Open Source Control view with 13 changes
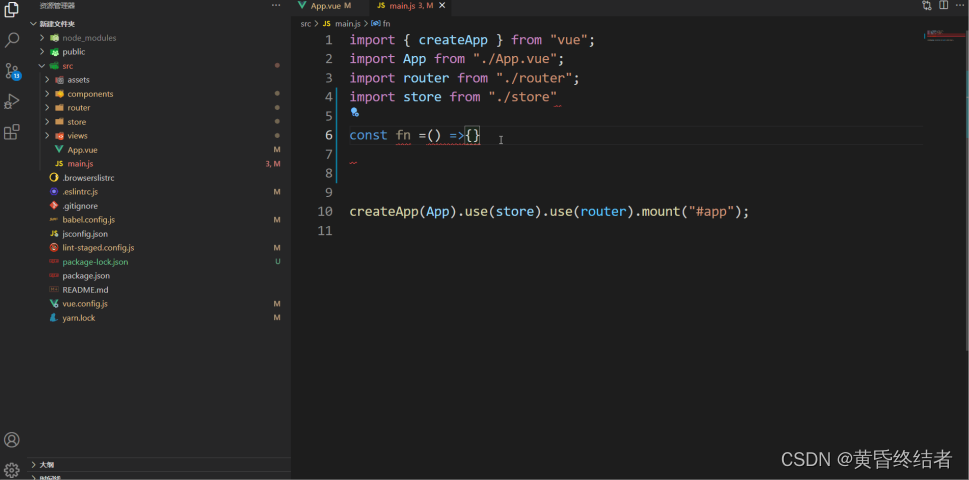Viewport: 969px width, 480px height. [12, 71]
